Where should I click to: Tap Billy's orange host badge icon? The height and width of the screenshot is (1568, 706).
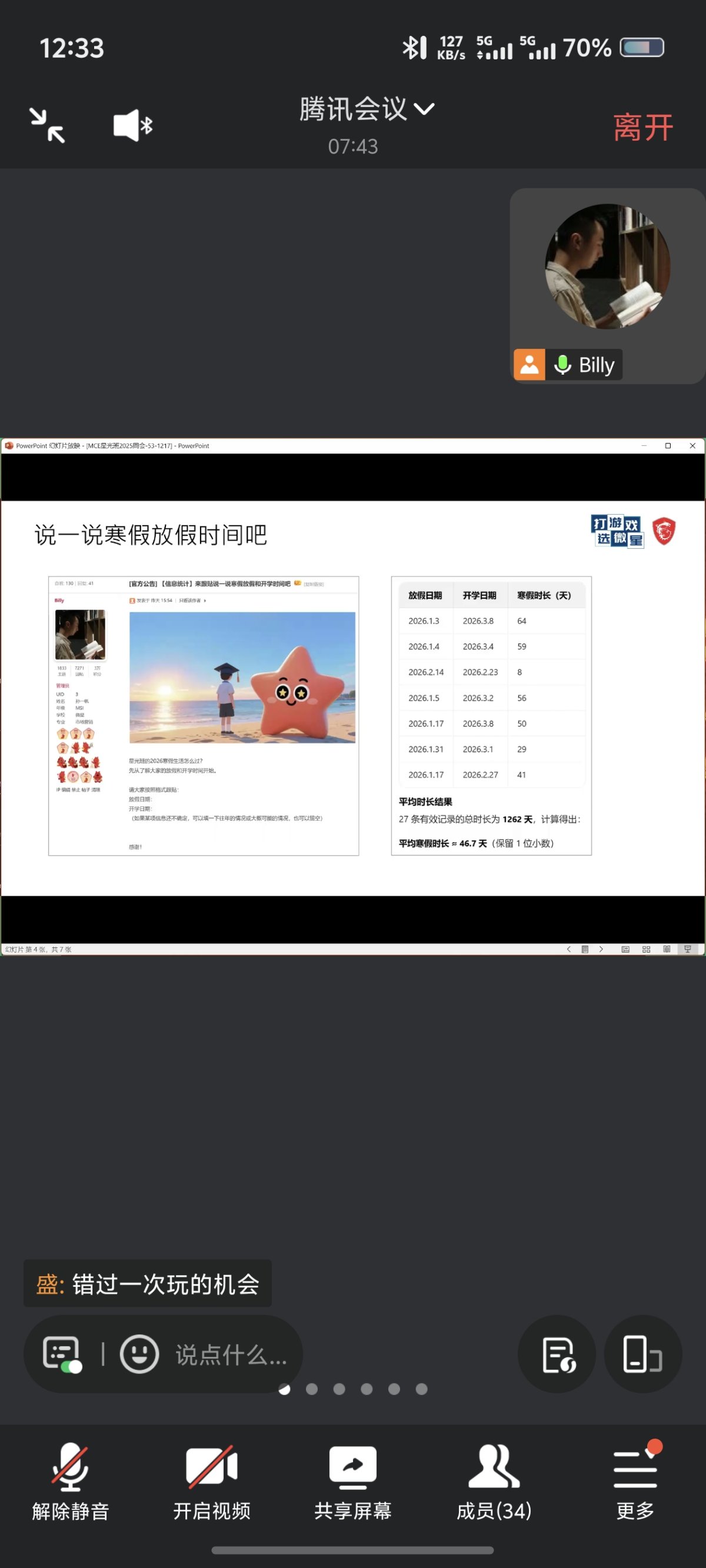click(x=529, y=365)
